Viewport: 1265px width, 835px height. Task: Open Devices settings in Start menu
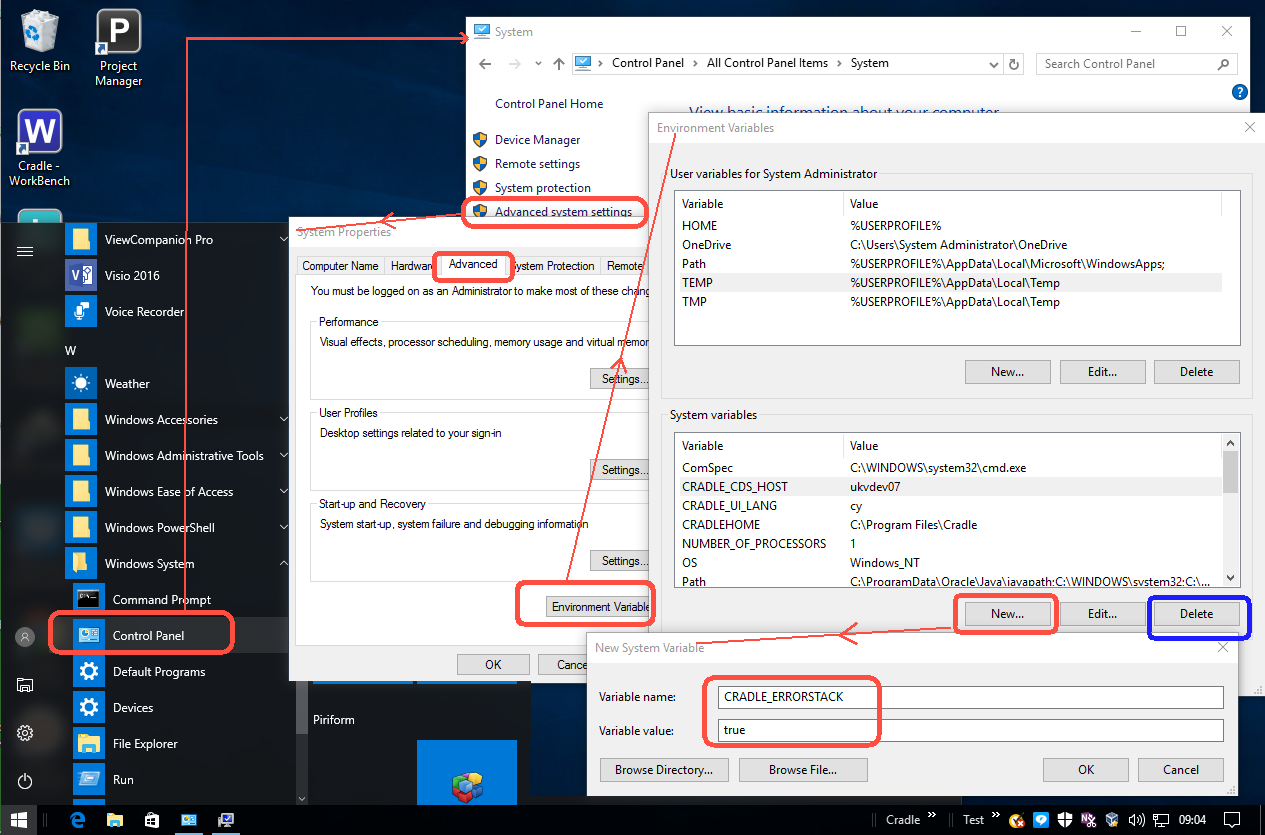pyautogui.click(x=132, y=708)
